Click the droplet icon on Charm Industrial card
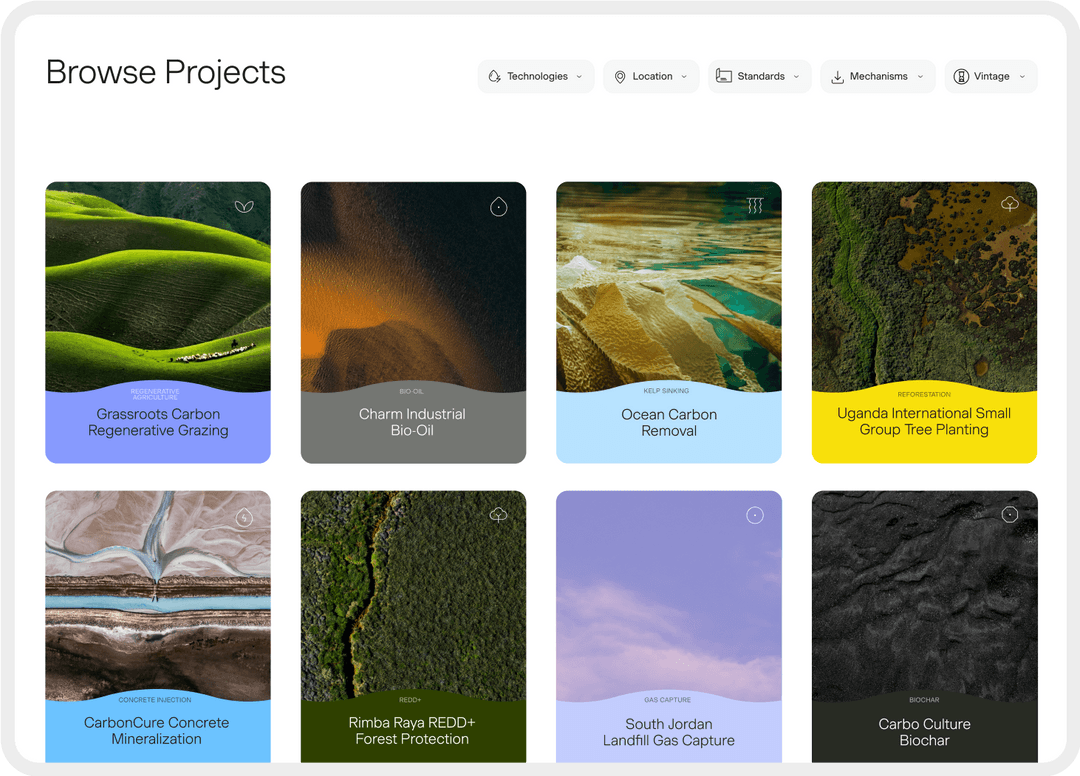The width and height of the screenshot is (1080, 776). click(499, 207)
